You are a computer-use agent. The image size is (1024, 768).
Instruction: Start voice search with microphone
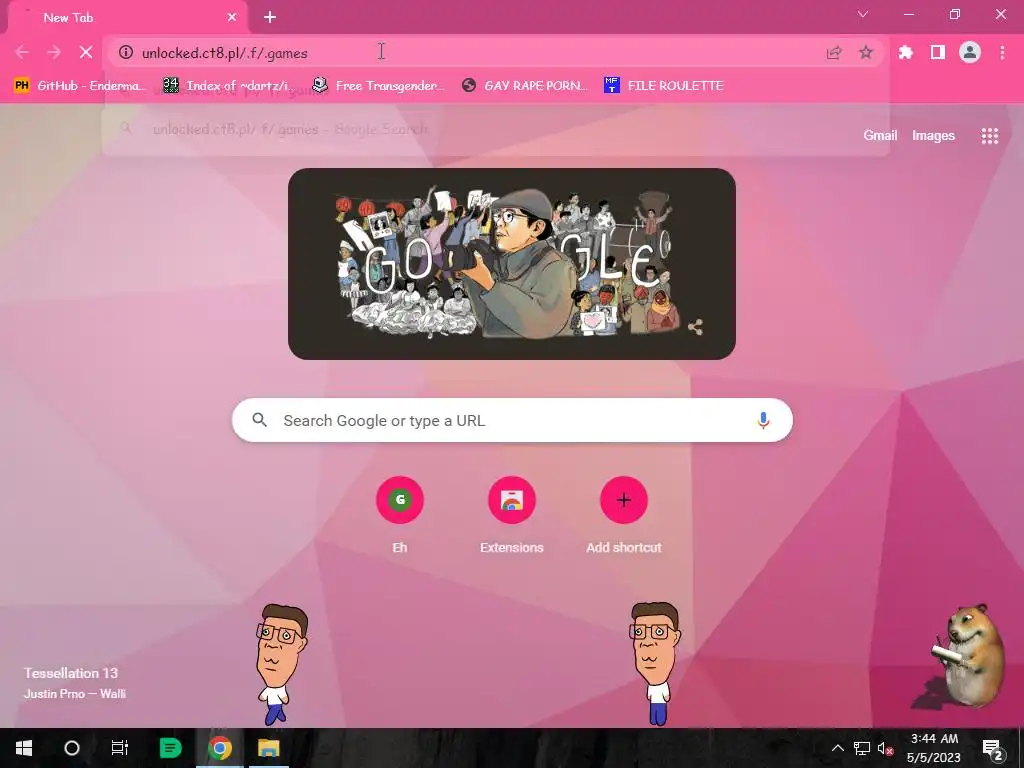[763, 421]
